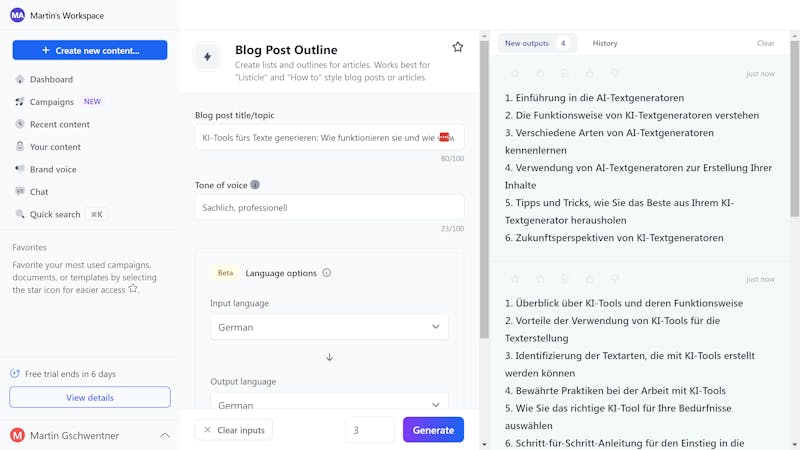
Task: Click the number of outputs field showing 3
Action: [x=370, y=430]
